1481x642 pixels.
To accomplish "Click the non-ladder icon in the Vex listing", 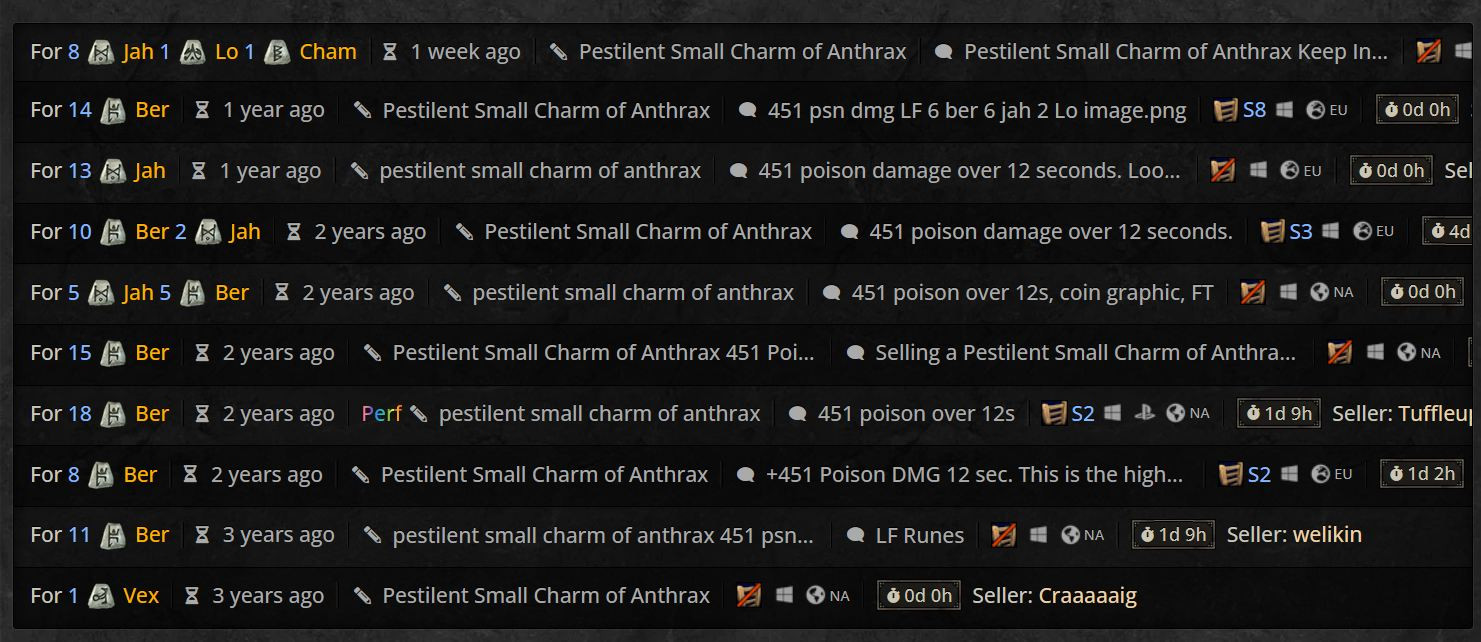I will coord(748,596).
